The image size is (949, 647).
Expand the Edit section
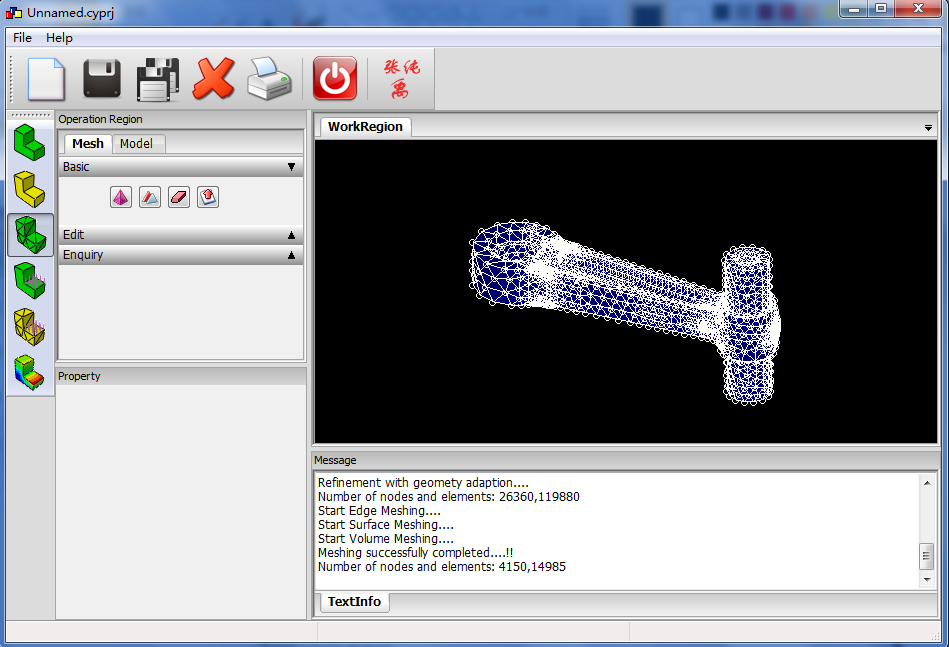click(180, 234)
